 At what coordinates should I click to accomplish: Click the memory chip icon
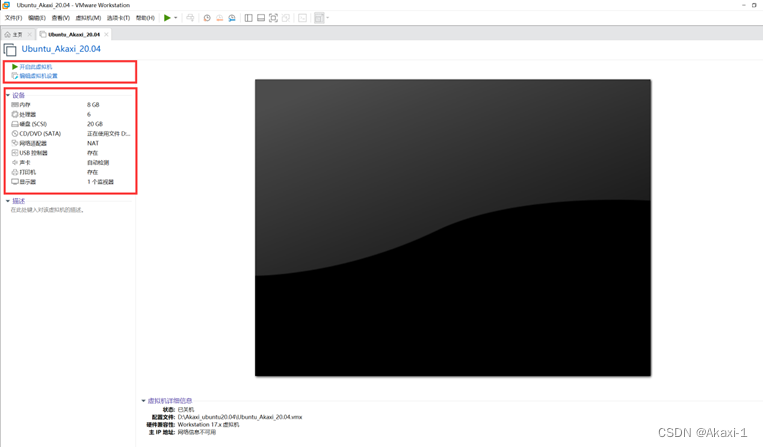[15, 105]
